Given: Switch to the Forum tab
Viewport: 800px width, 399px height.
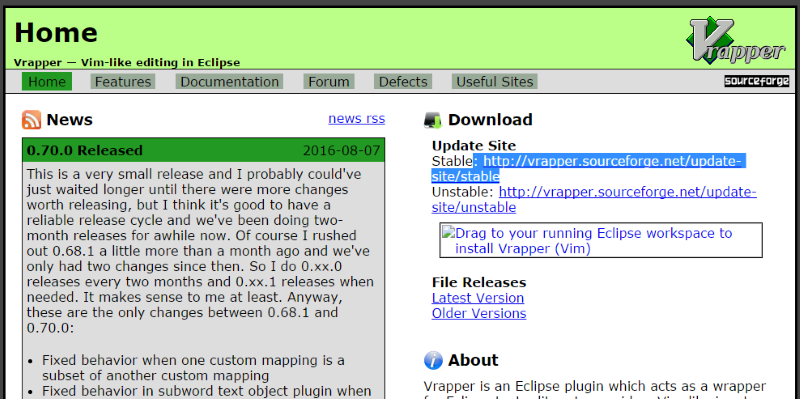Looking at the screenshot, I should (x=329, y=82).
